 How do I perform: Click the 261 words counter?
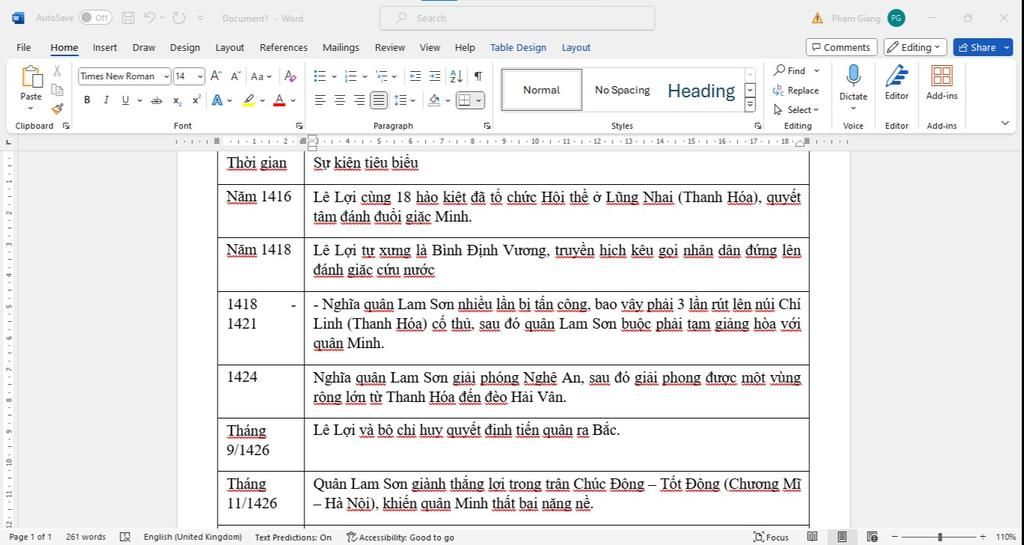[86, 537]
